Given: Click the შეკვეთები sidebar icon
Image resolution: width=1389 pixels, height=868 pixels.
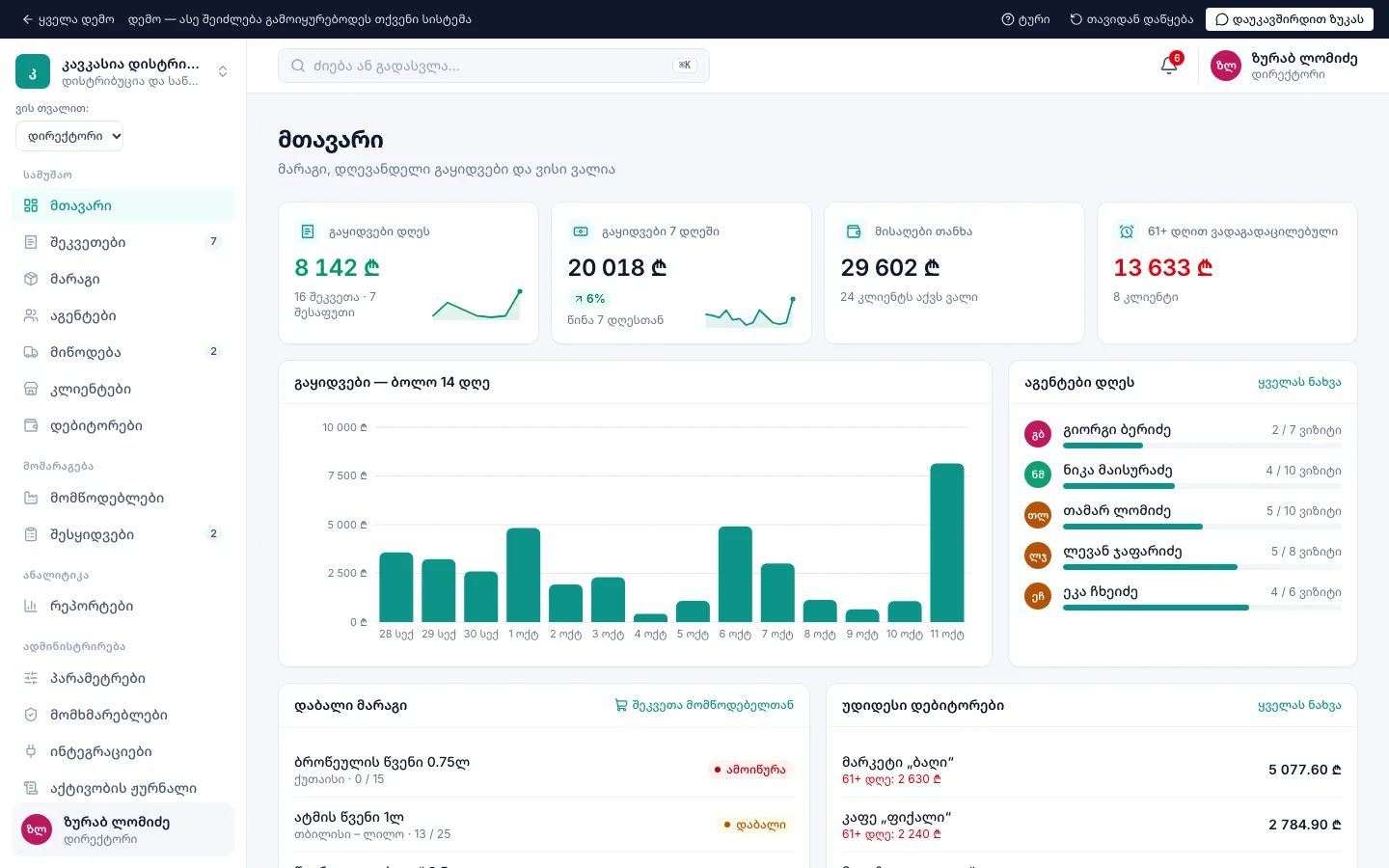Looking at the screenshot, I should point(31,242).
